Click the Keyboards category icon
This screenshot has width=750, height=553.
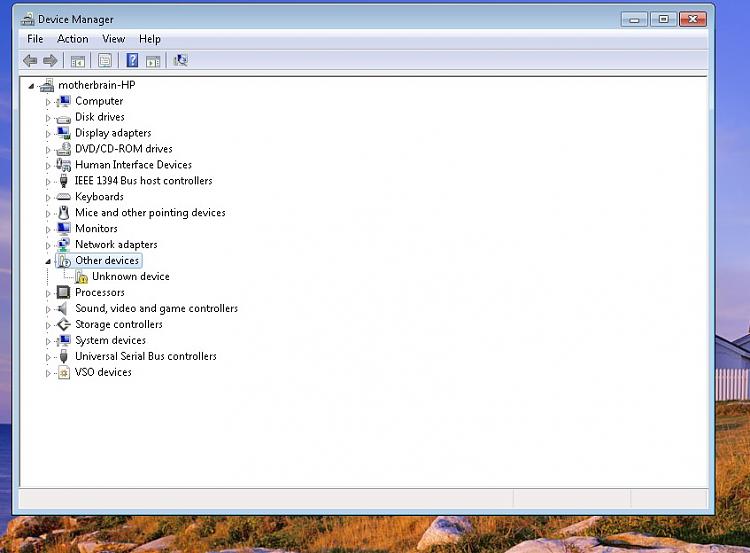64,197
